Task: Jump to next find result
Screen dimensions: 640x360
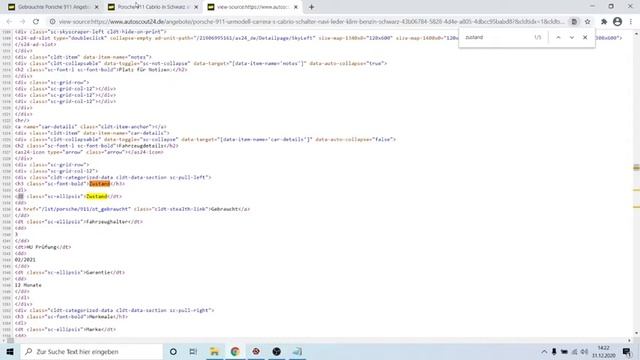Action: coord(571,37)
